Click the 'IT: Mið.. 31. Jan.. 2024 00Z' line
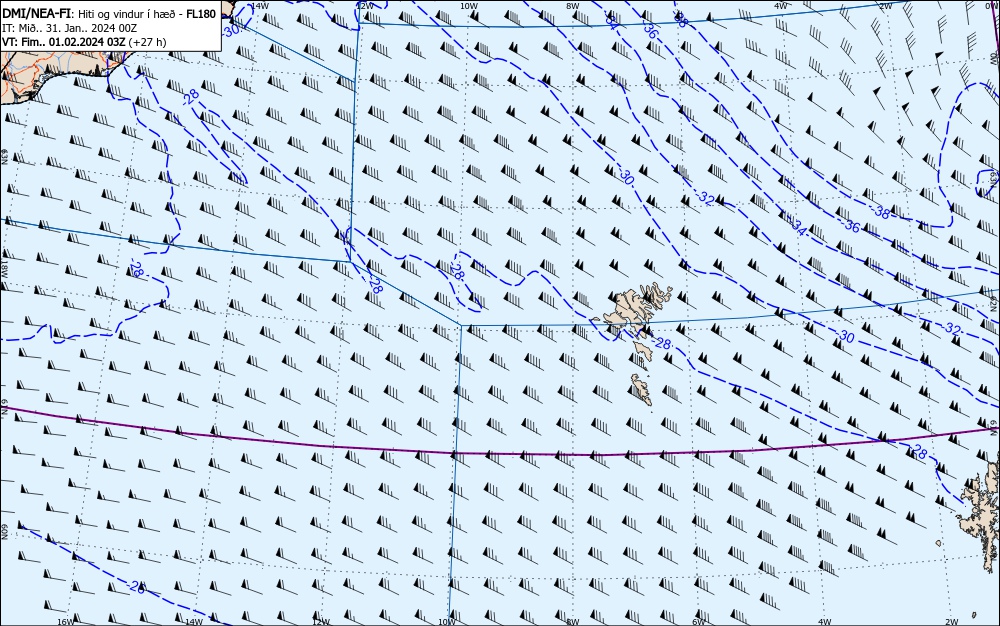This screenshot has width=1000, height=626. (x=70, y=28)
